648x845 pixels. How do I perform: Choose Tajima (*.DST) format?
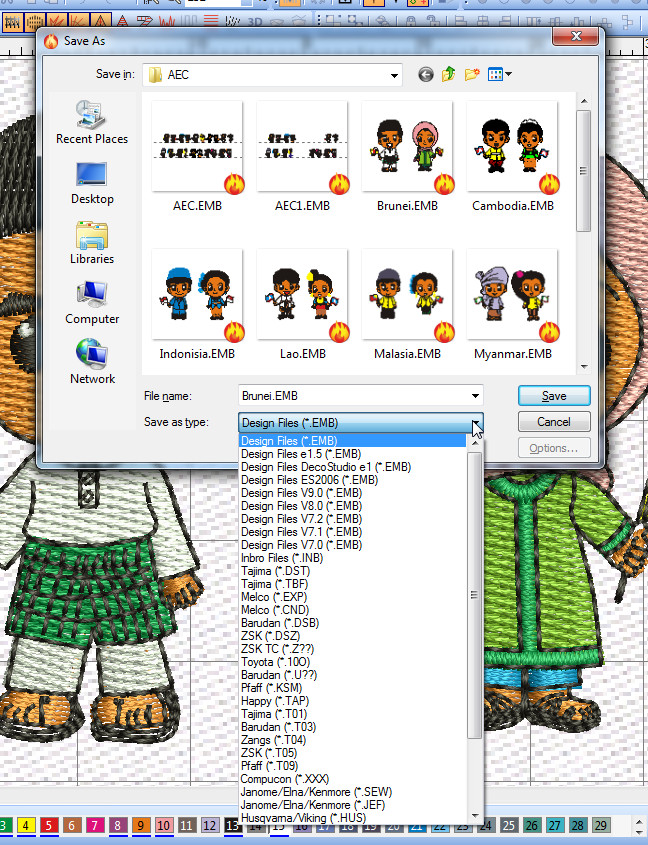[353, 571]
